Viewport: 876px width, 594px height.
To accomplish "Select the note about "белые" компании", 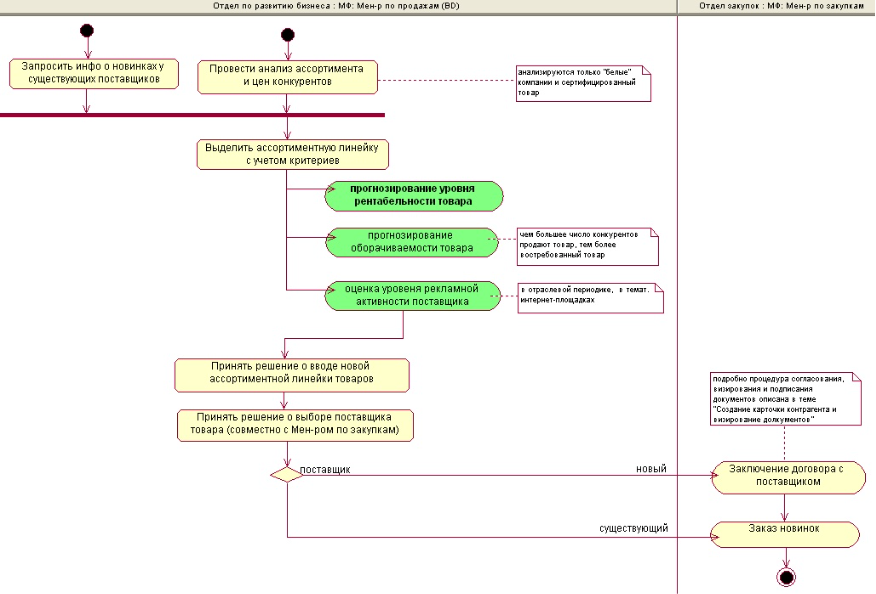I will click(x=582, y=83).
